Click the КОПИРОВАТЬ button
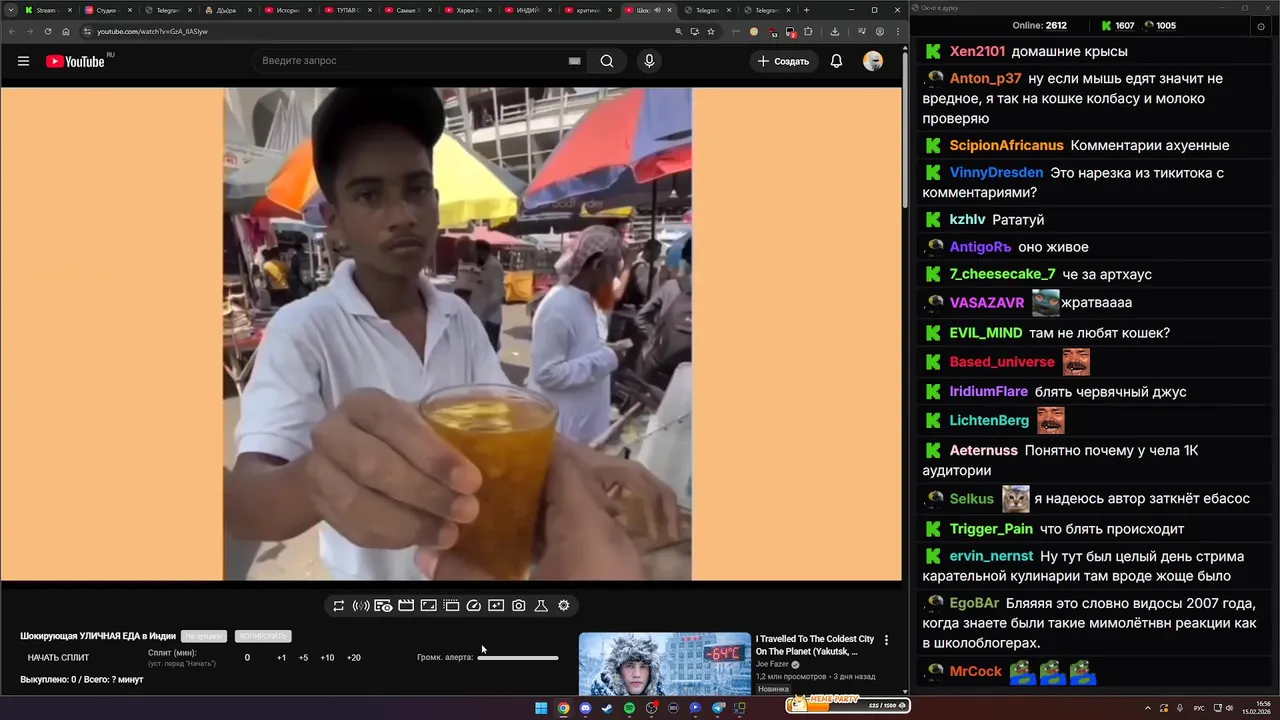The height and width of the screenshot is (720, 1280). (263, 636)
